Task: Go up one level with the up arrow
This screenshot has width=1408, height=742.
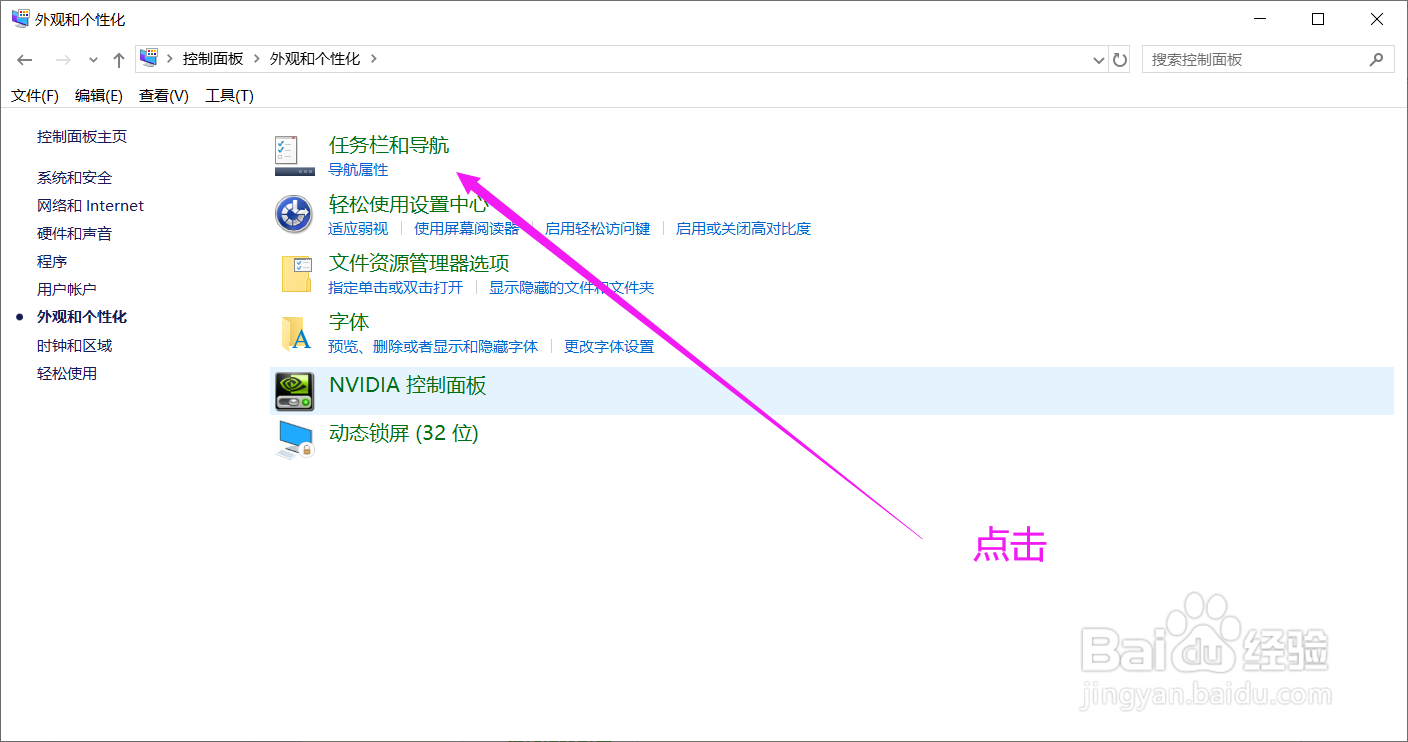Action: (x=119, y=60)
